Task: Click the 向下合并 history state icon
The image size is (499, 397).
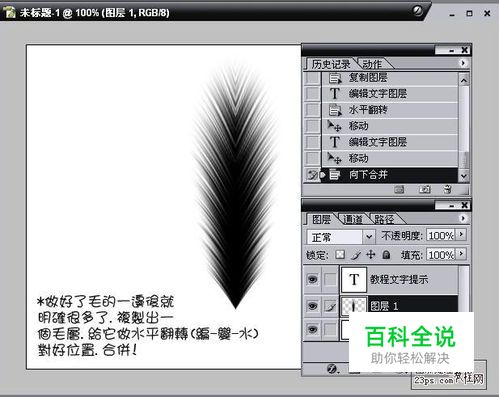Action: pos(334,174)
